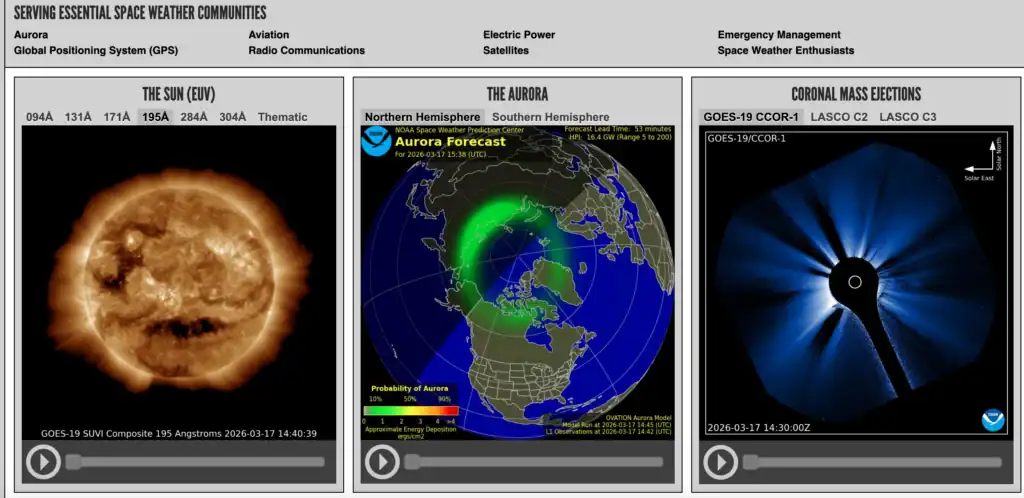The image size is (1024, 498).
Task: Open the Satellites community link
Action: [506, 50]
